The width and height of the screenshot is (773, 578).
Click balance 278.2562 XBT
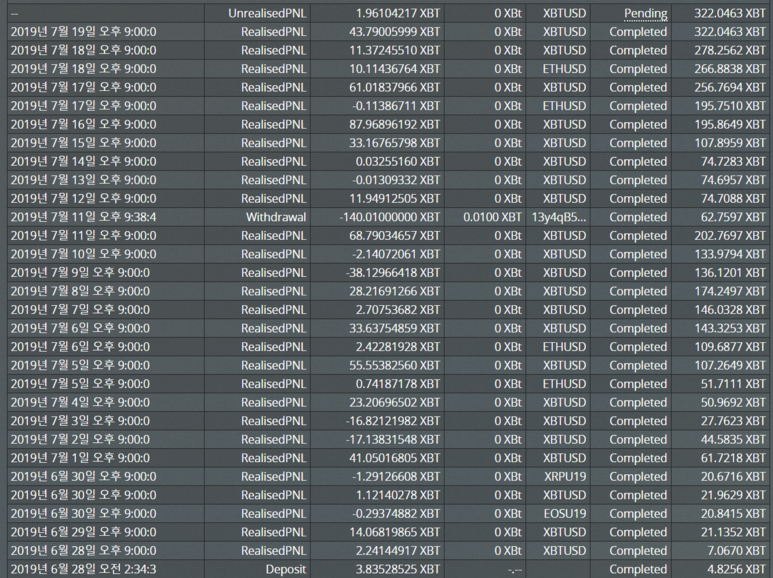(730, 50)
